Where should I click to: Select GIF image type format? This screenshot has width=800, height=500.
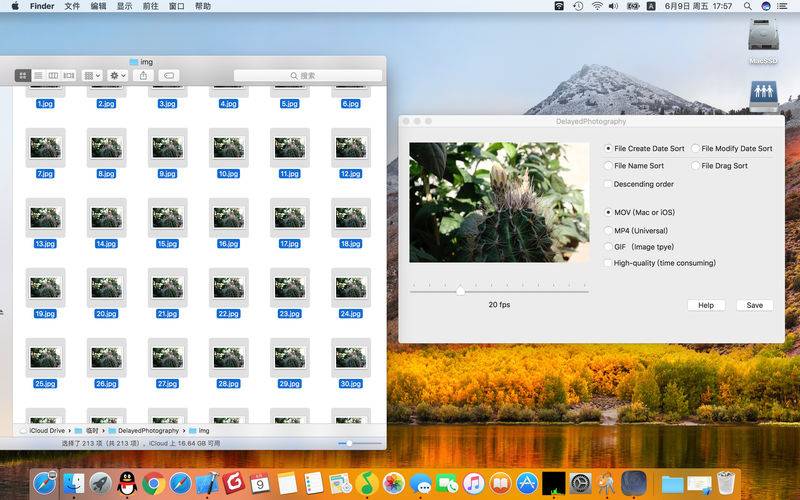[x=639, y=247]
